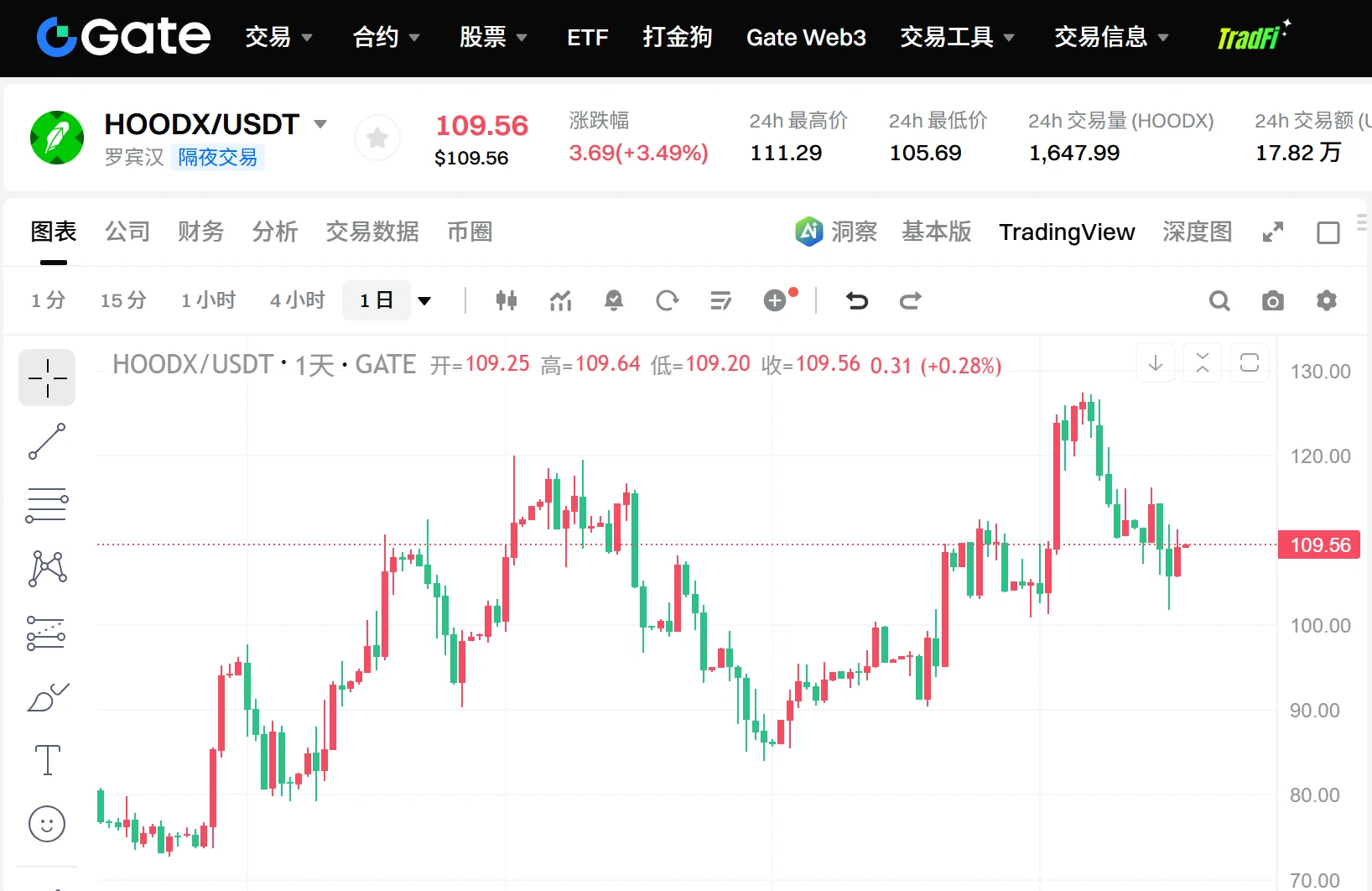The image size is (1372, 891).
Task: Open the chart type candlestick icon
Action: pyautogui.click(x=507, y=300)
